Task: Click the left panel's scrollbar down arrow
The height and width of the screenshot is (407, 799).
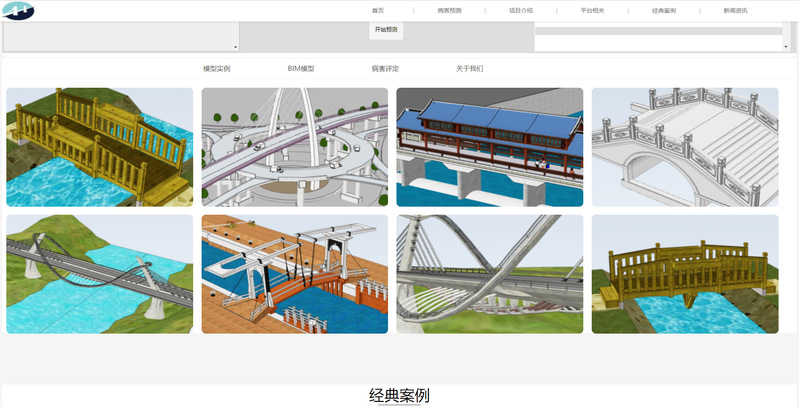Action: 236,47
